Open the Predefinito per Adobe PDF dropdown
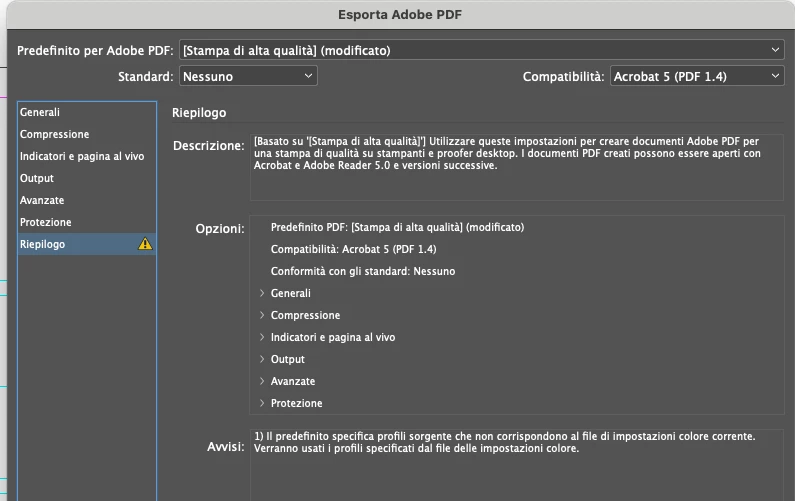The image size is (795, 501). (x=482, y=50)
